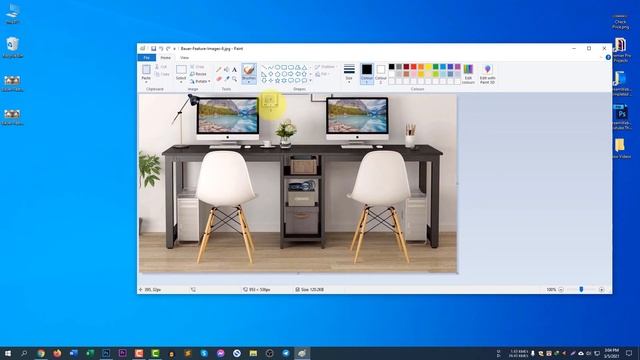Open Telegram from the taskbar
640x360 pixels.
286,353
